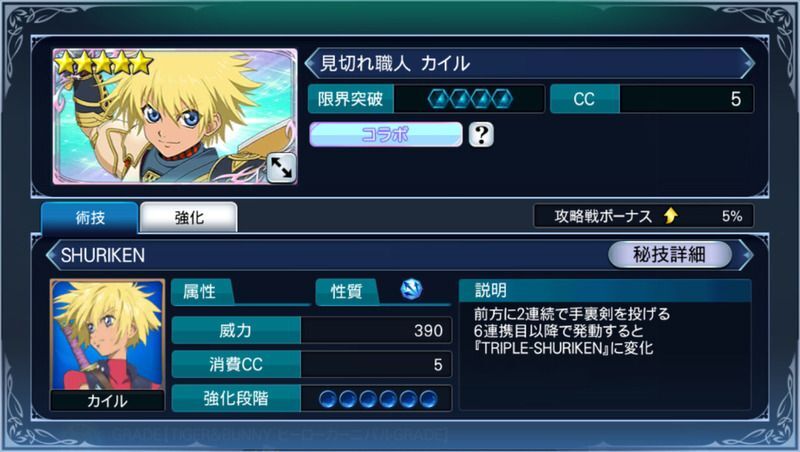Select the カイル skill portrait thumbnail

pyautogui.click(x=107, y=344)
